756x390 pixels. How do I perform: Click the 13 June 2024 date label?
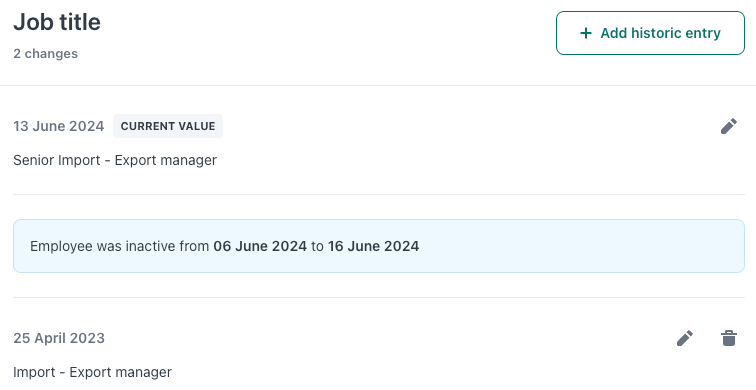click(58, 126)
